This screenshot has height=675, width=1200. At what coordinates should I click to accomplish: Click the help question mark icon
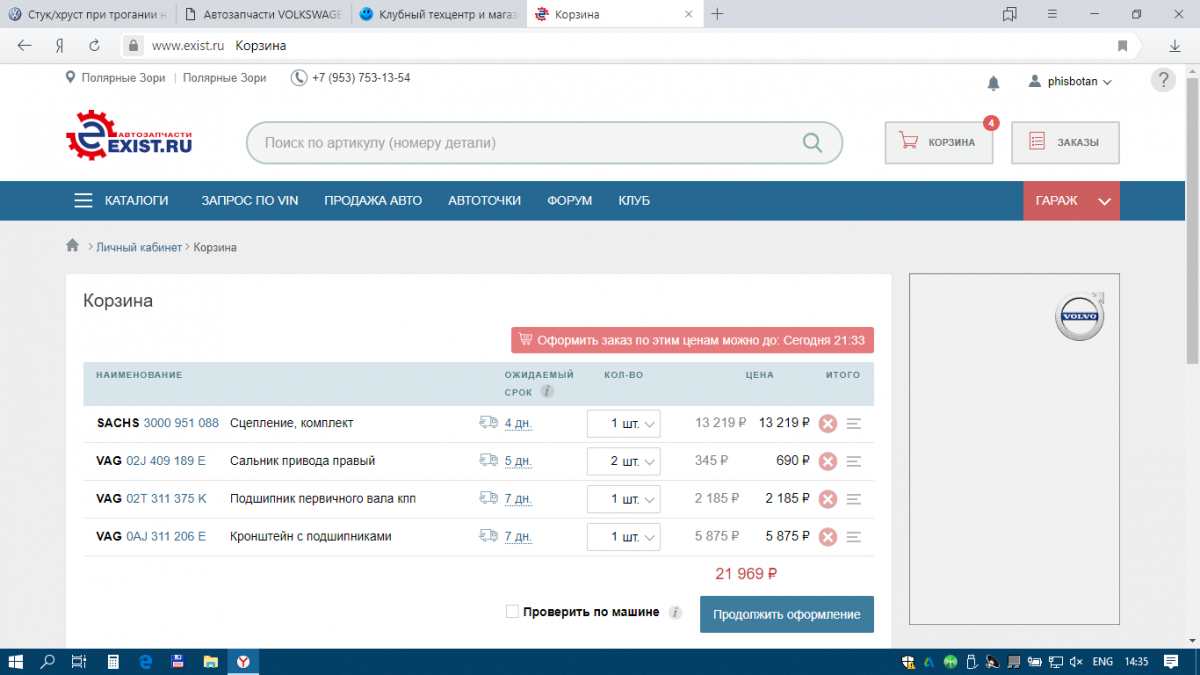1163,80
